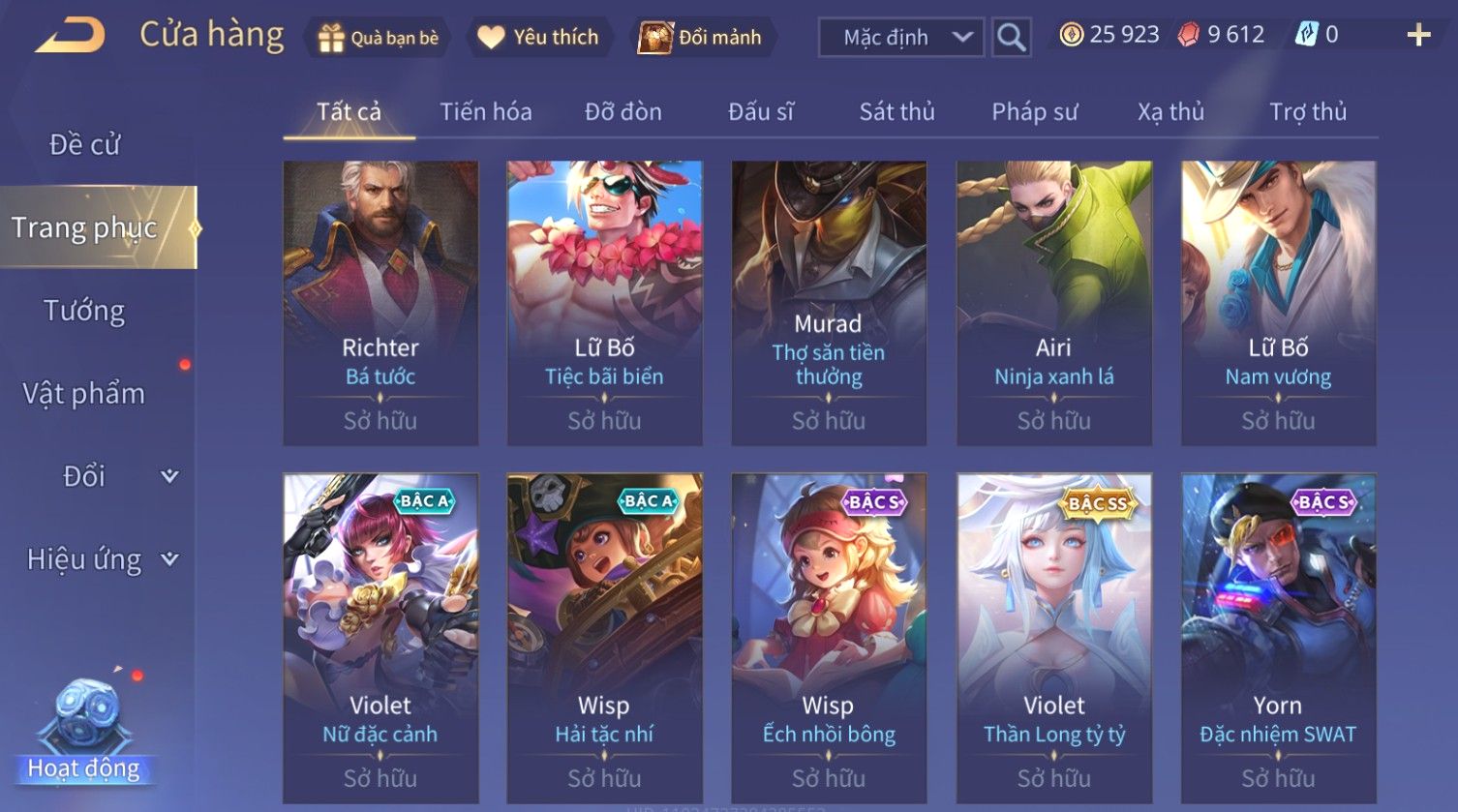This screenshot has height=812, width=1458.
Task: Open the Yêu thích heart icon
Action: point(492,38)
